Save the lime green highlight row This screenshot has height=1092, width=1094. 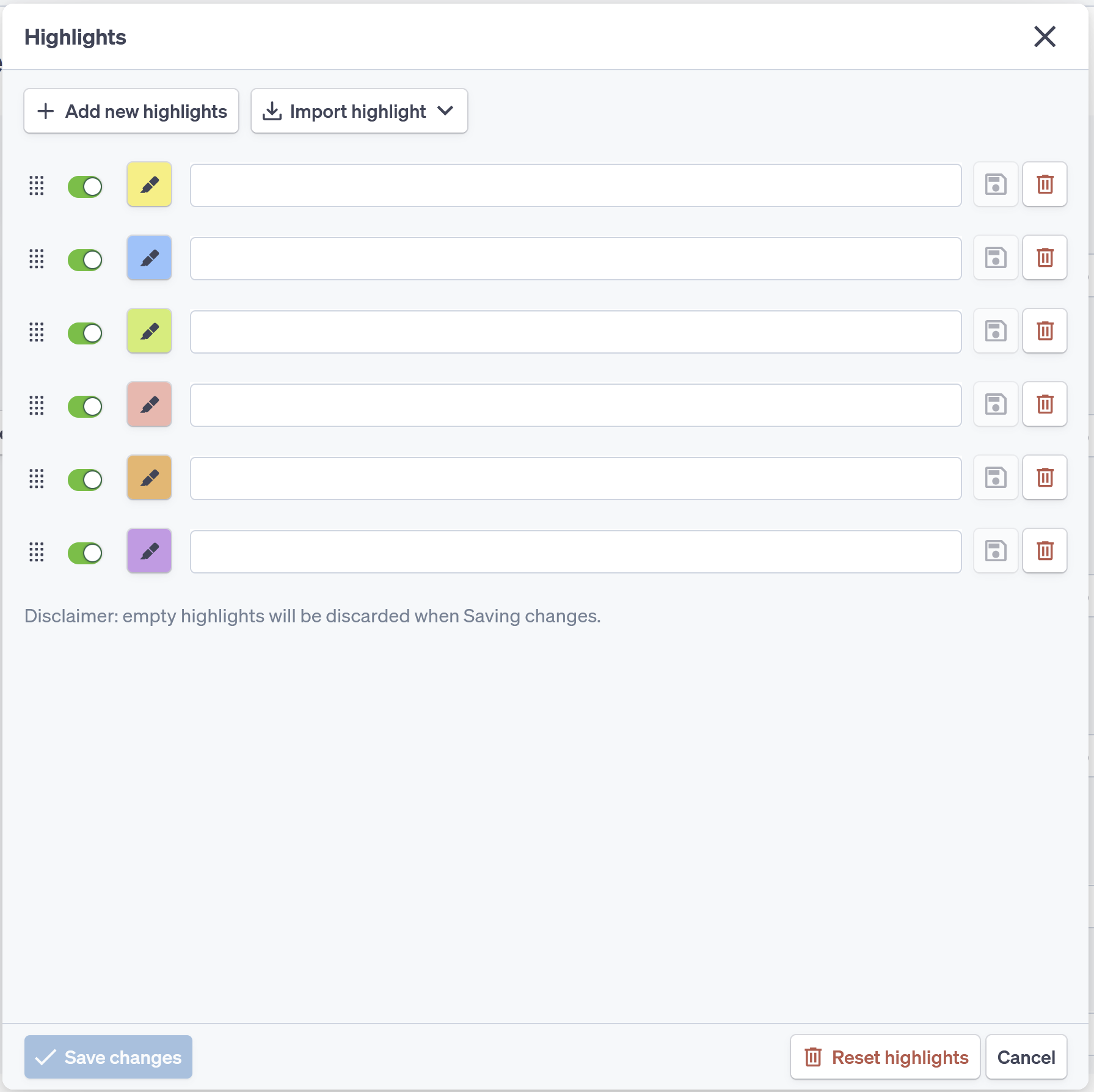996,331
